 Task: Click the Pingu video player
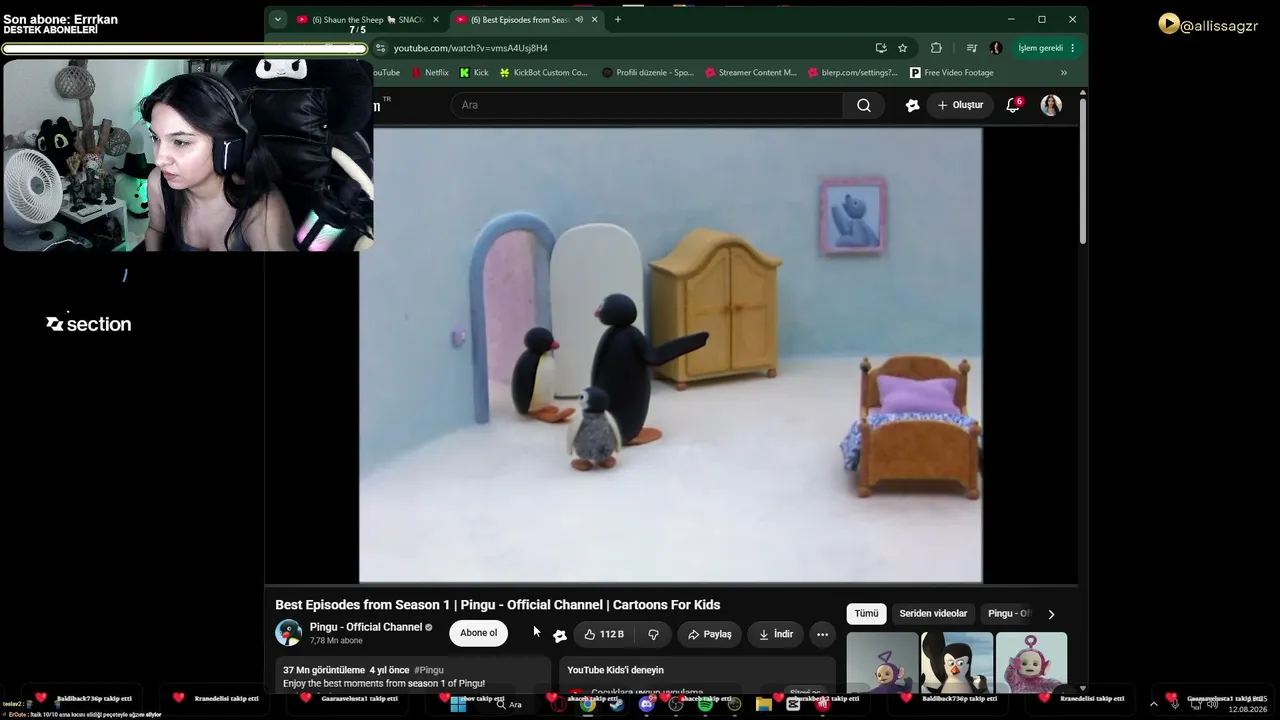(671, 355)
